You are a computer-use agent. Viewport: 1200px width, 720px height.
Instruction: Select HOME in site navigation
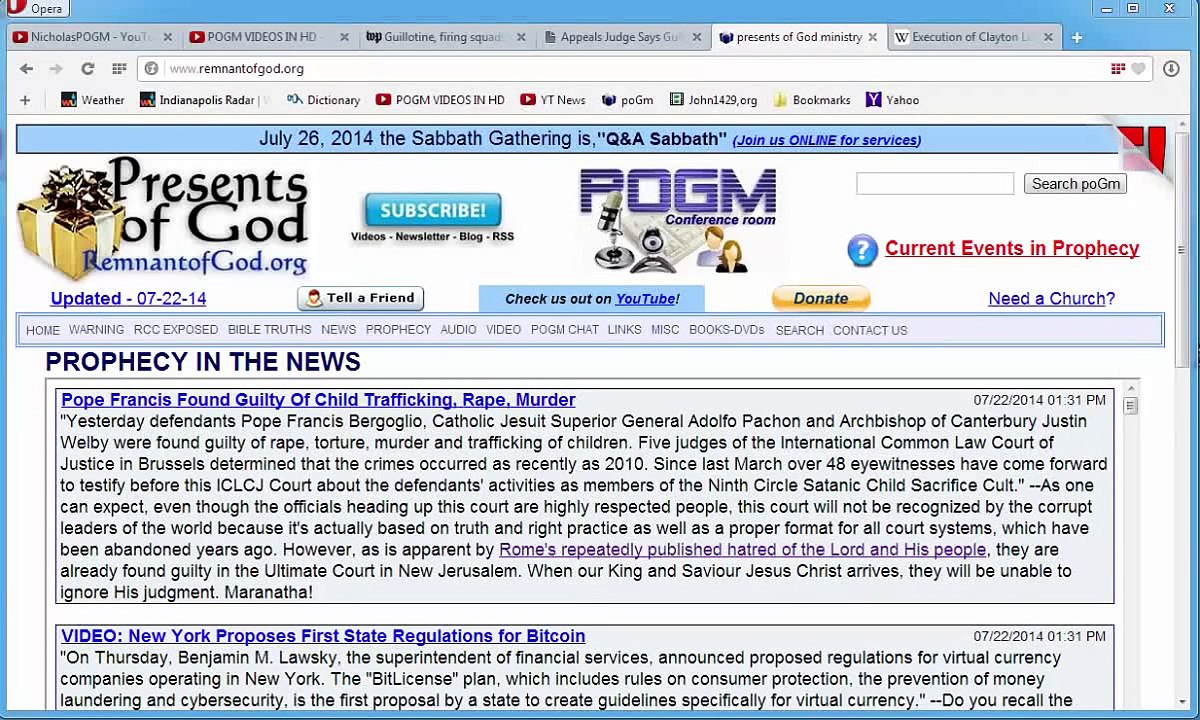(43, 330)
